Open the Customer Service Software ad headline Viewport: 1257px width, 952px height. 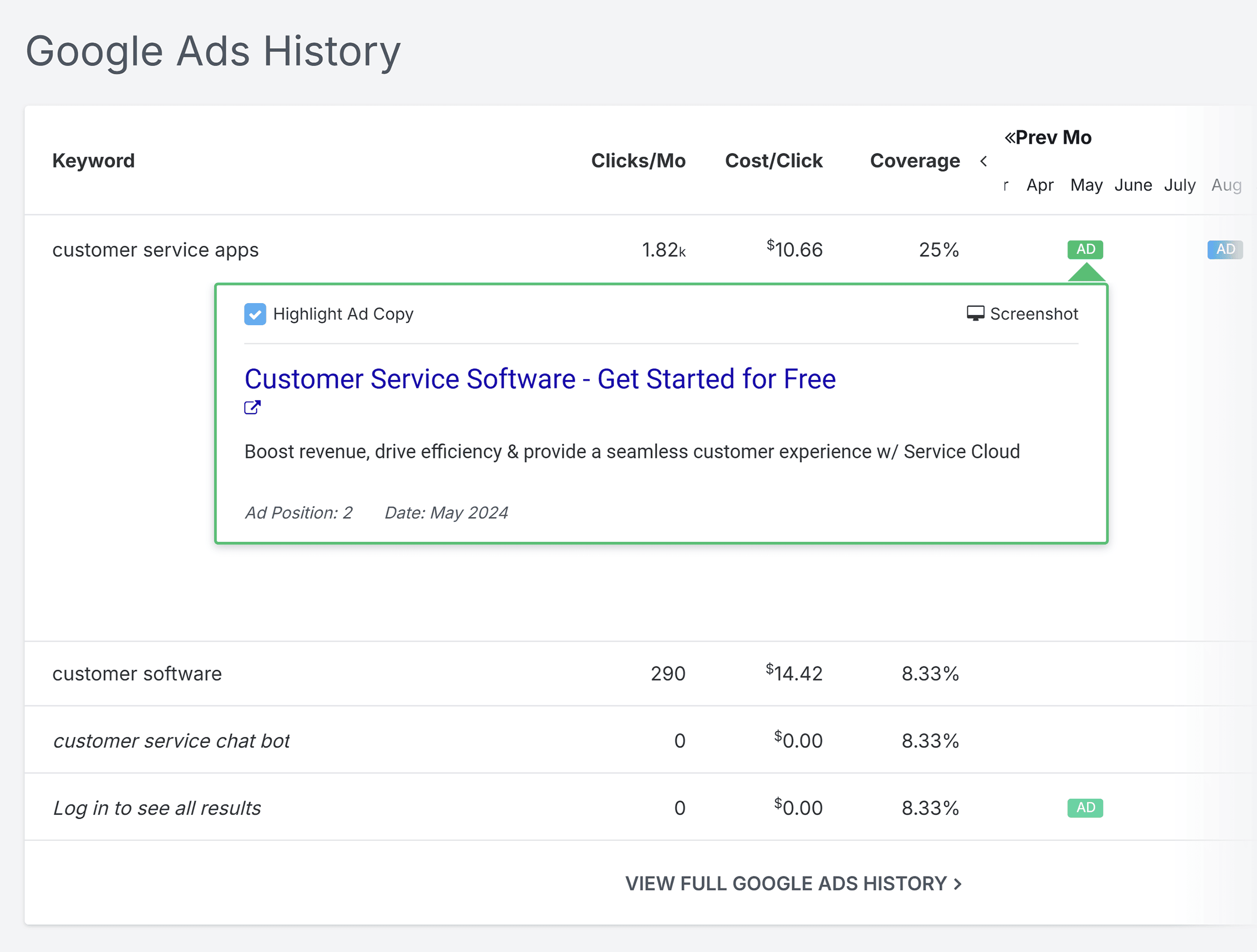click(x=540, y=379)
